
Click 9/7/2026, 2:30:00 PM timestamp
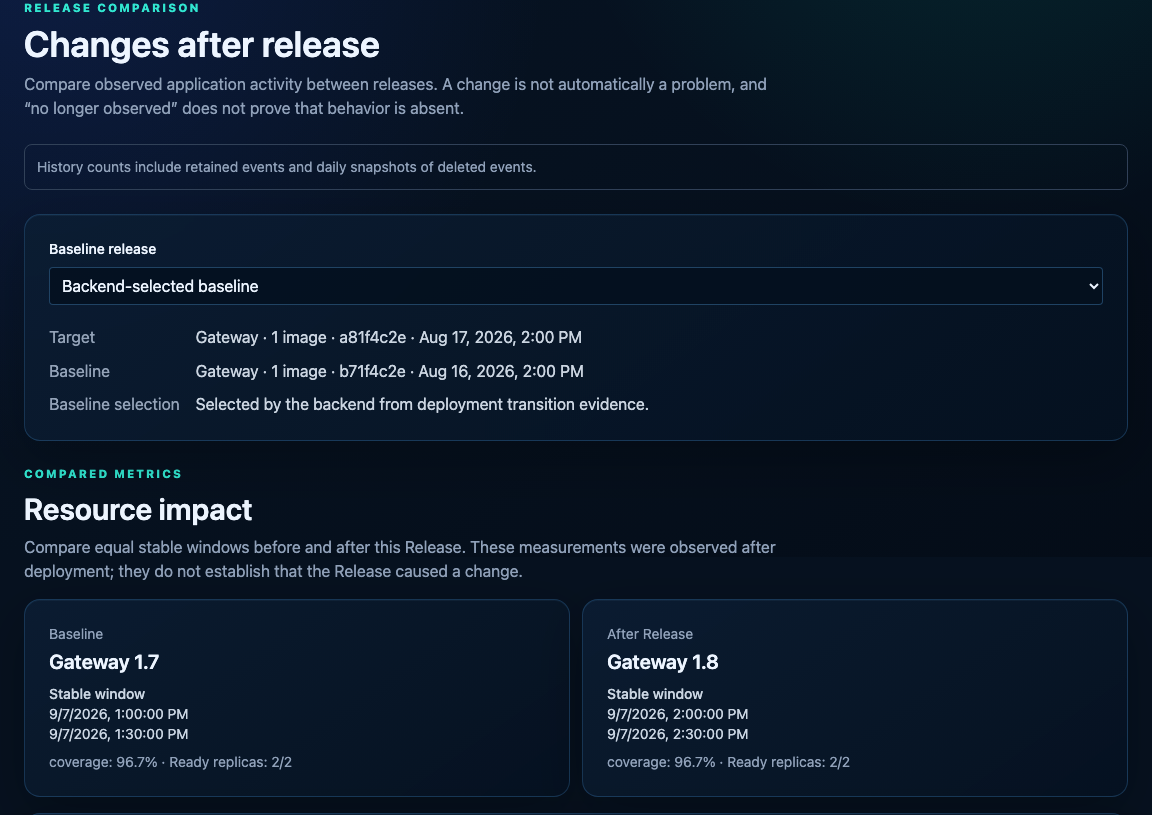(x=677, y=733)
